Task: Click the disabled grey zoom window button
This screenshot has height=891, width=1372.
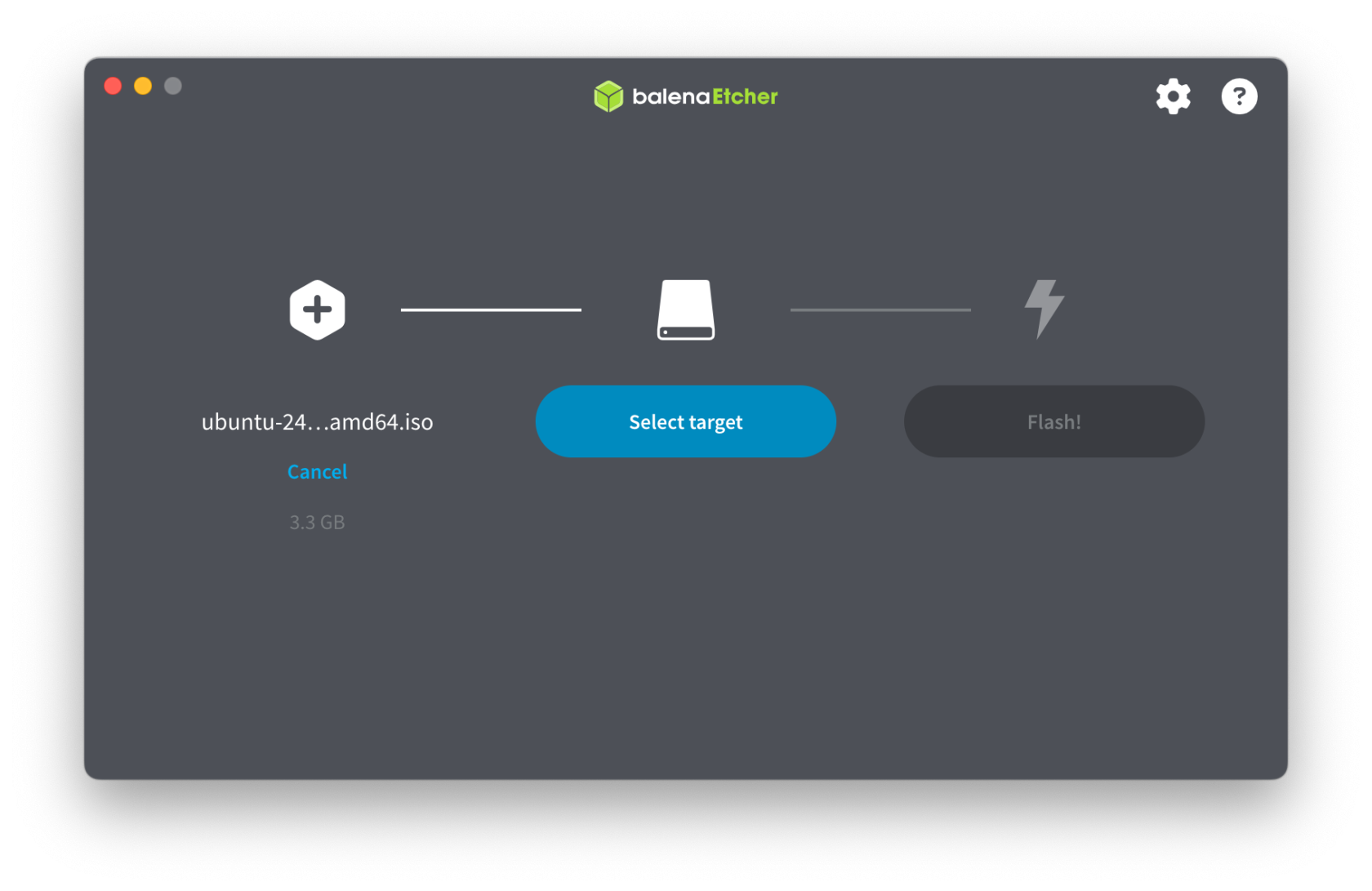Action: (x=173, y=86)
